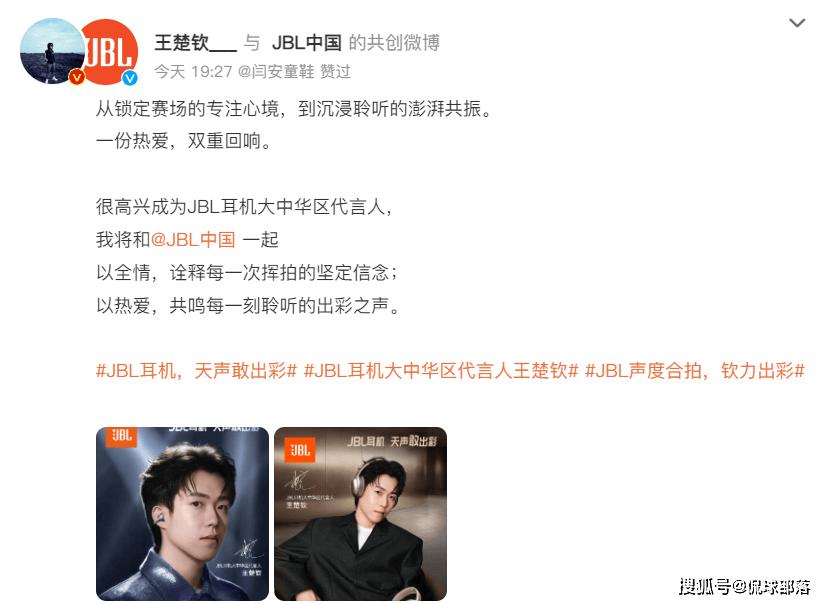Open the @闫安童鞋 user mention
This screenshot has width=827, height=604.
click(x=276, y=71)
